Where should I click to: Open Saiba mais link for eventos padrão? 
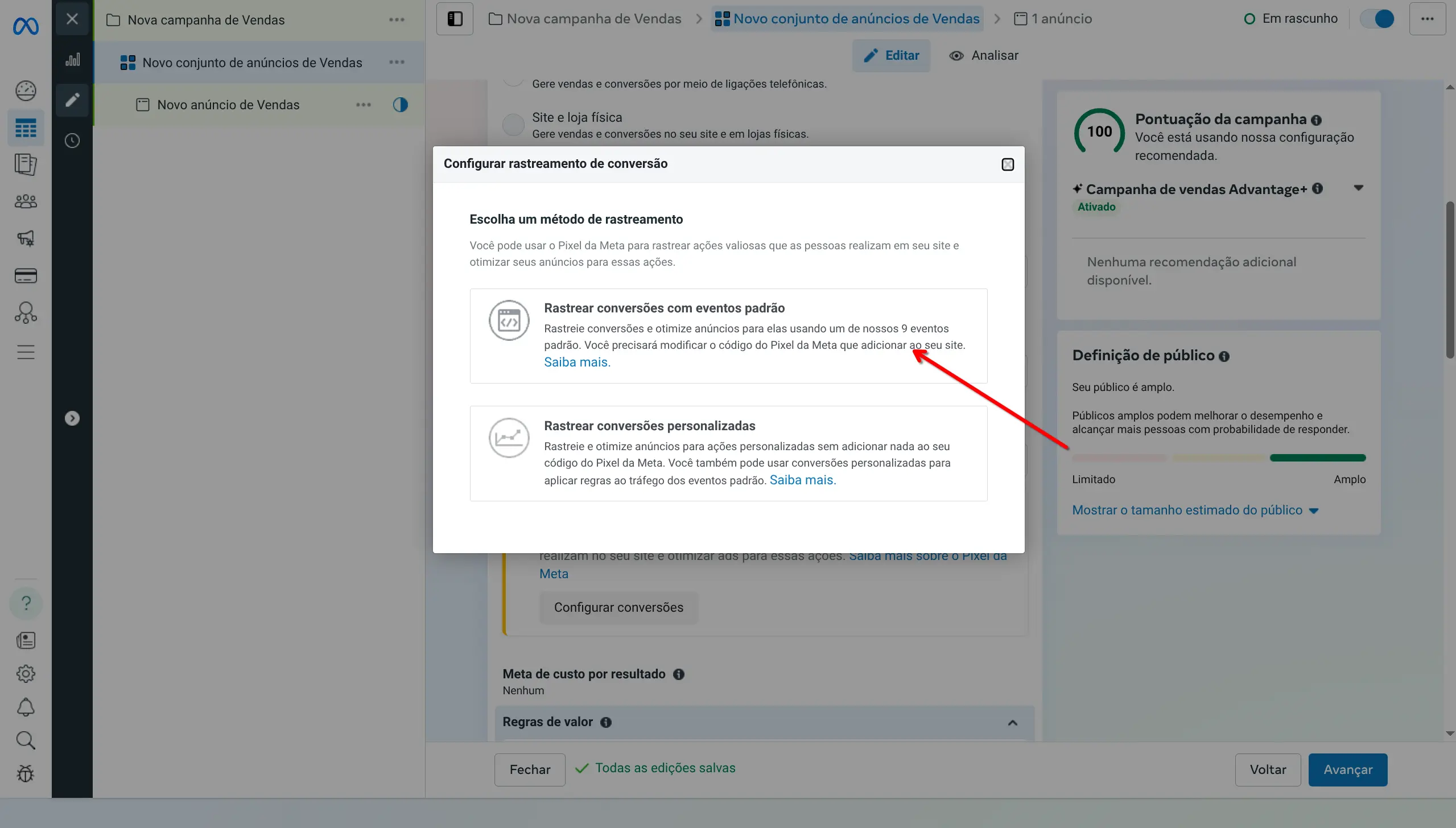[x=577, y=362]
